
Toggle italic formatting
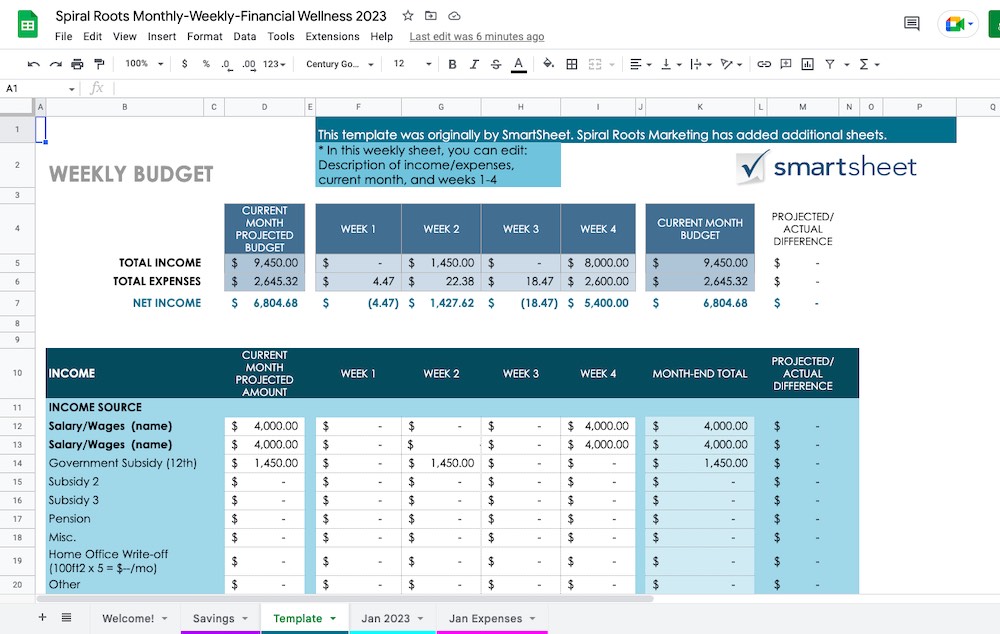tap(474, 64)
